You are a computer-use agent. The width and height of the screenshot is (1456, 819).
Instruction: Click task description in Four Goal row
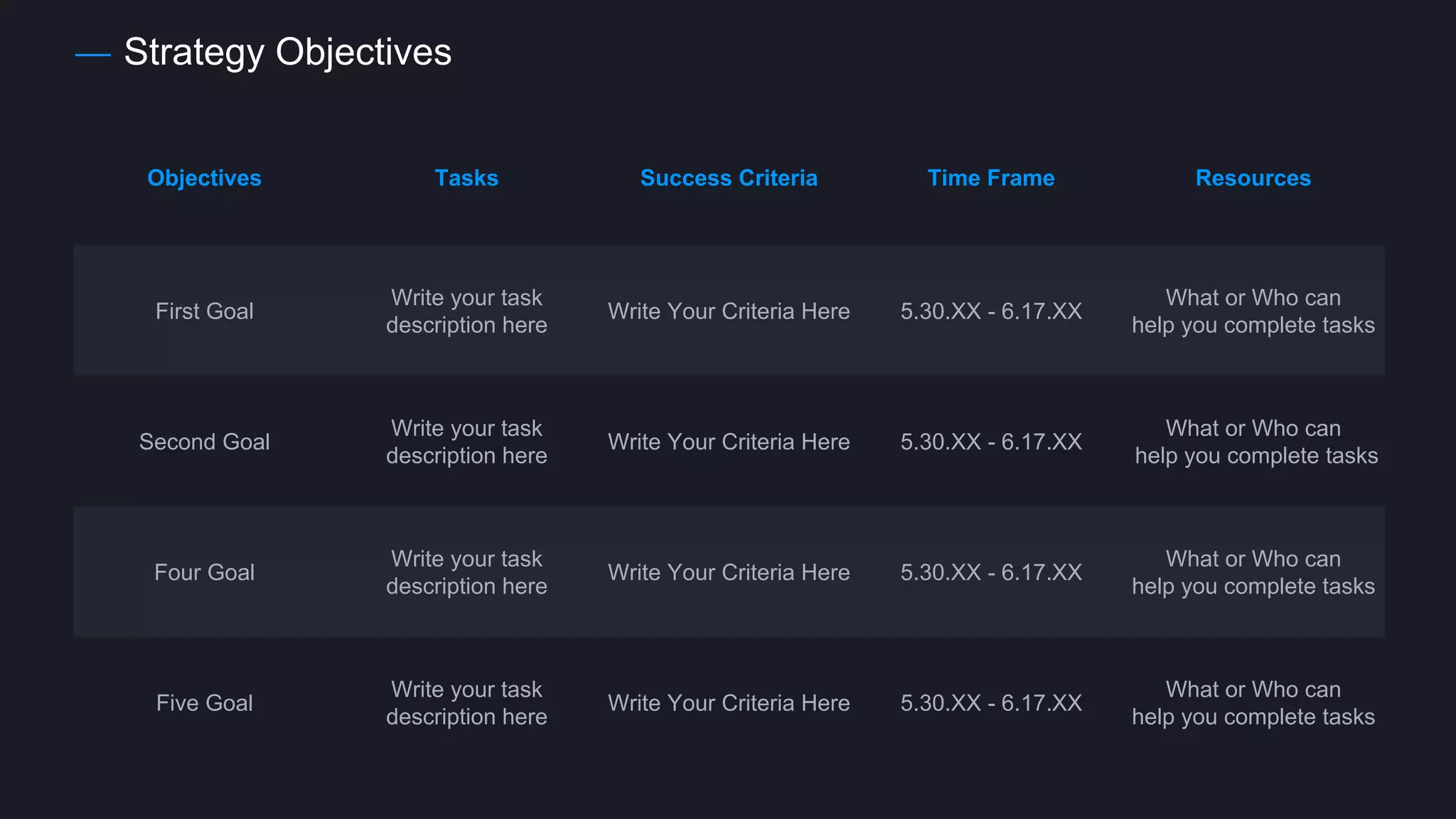[466, 572]
